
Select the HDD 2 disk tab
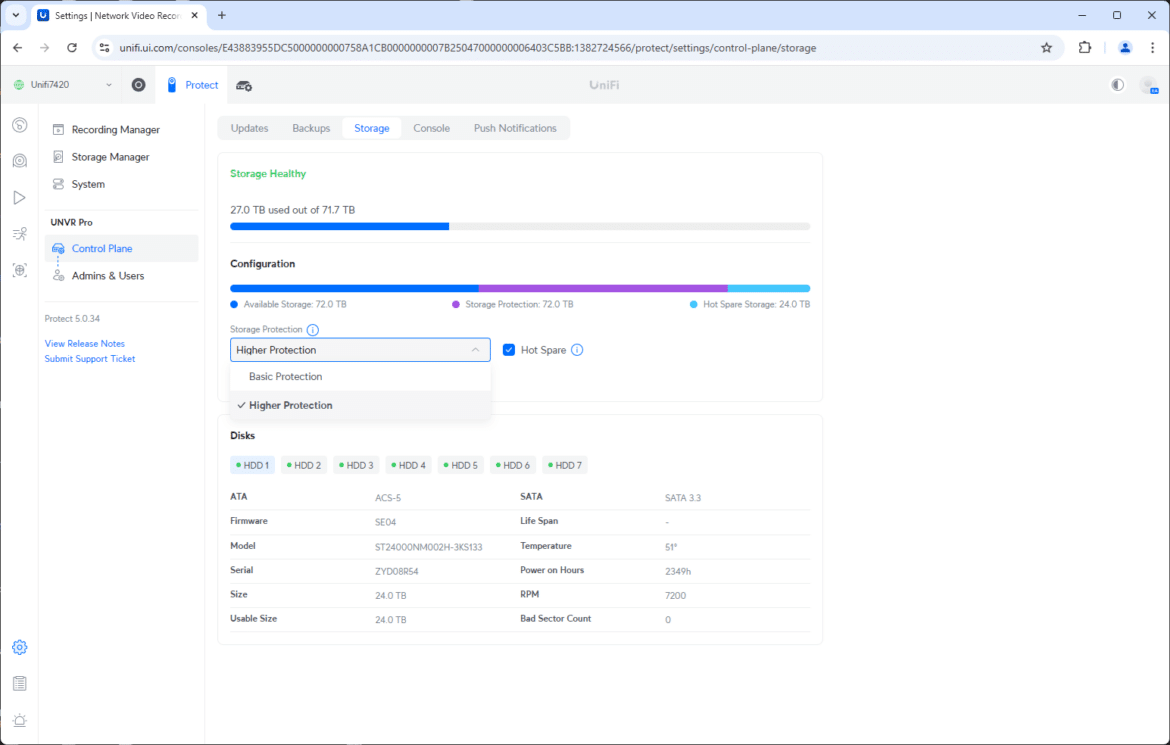click(304, 465)
